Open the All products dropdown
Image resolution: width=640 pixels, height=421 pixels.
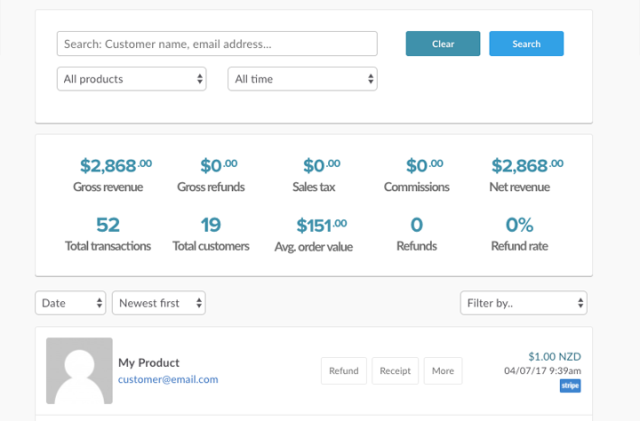(x=132, y=78)
